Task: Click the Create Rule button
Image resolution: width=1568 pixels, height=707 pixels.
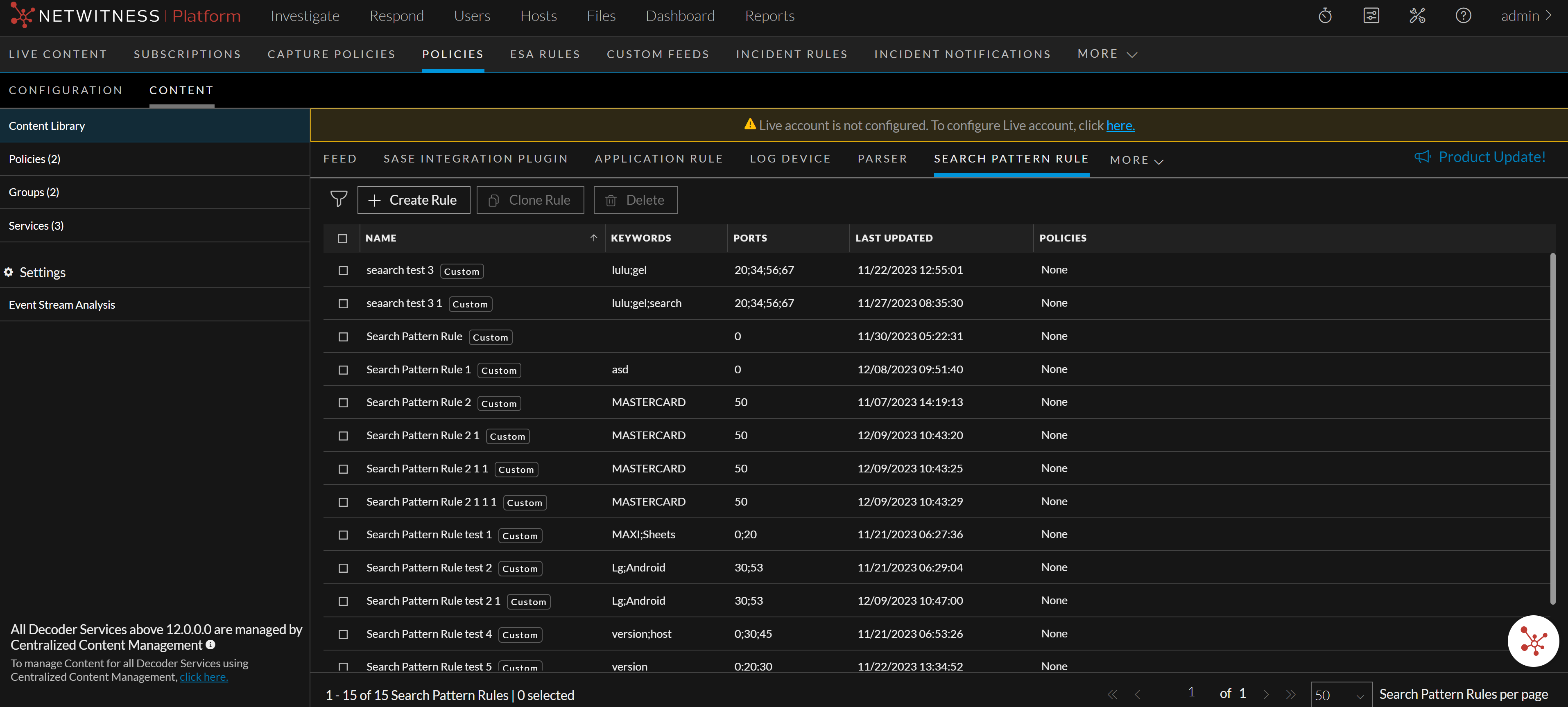Action: pos(413,199)
